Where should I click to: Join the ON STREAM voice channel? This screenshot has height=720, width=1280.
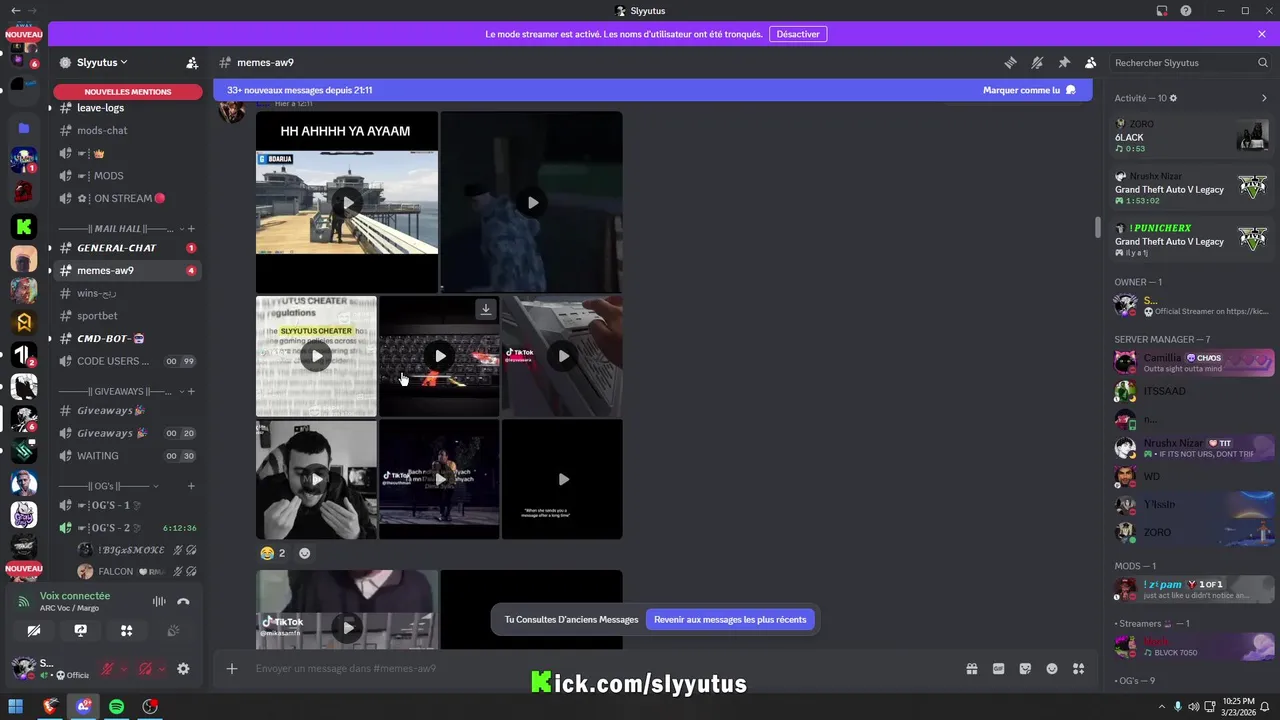(x=127, y=198)
